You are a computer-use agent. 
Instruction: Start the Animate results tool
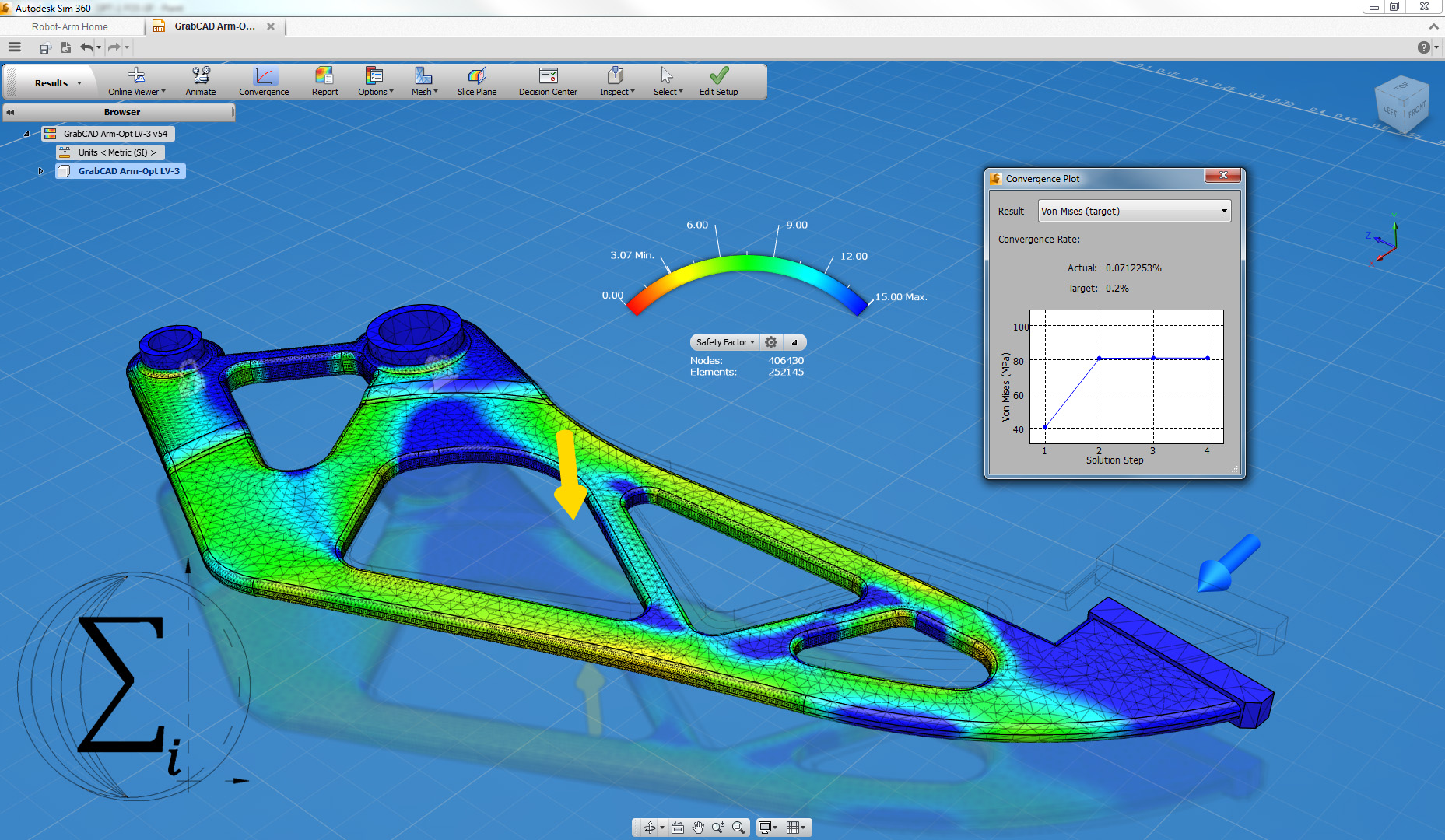(x=201, y=82)
